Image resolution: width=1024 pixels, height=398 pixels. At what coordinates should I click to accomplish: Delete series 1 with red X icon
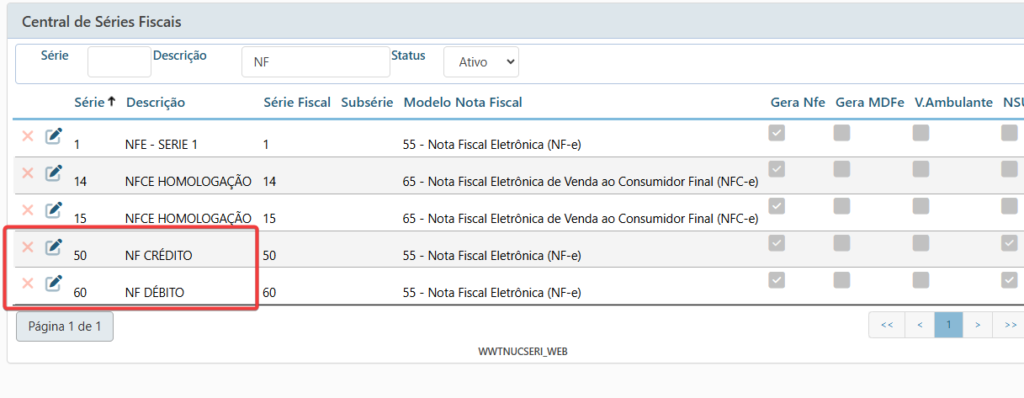click(x=27, y=136)
